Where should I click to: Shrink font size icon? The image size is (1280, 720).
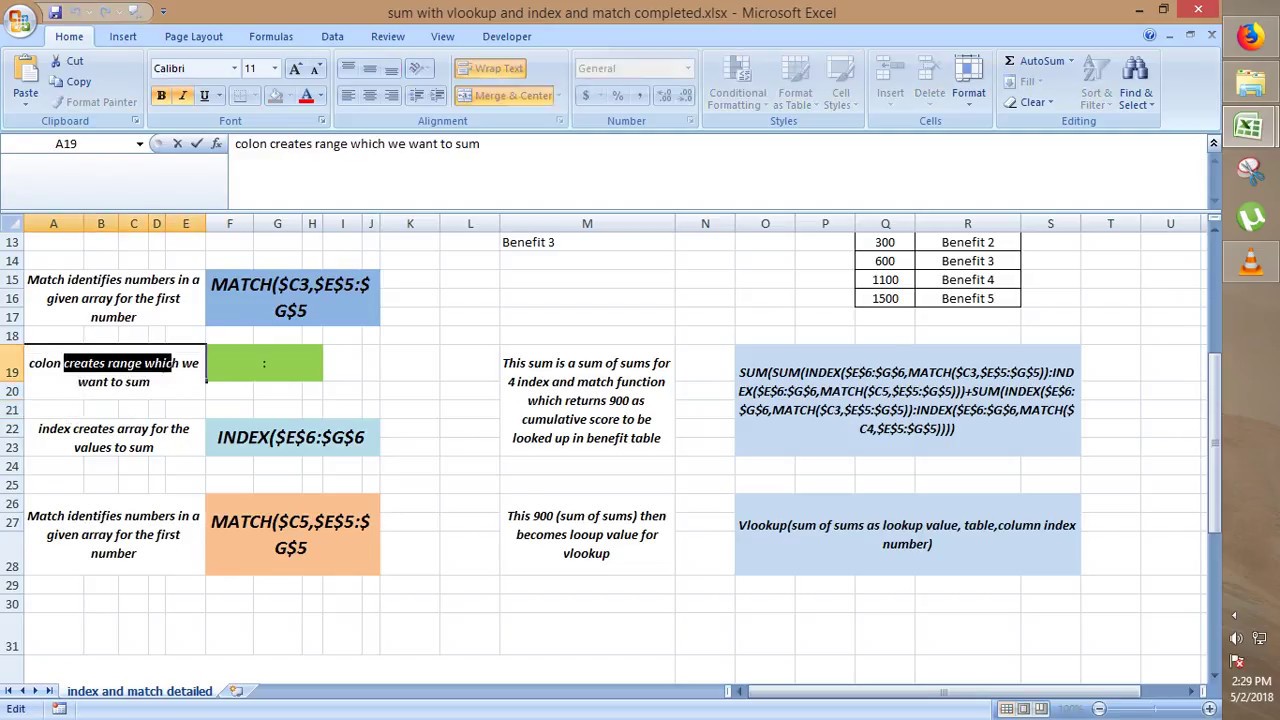coord(316,68)
